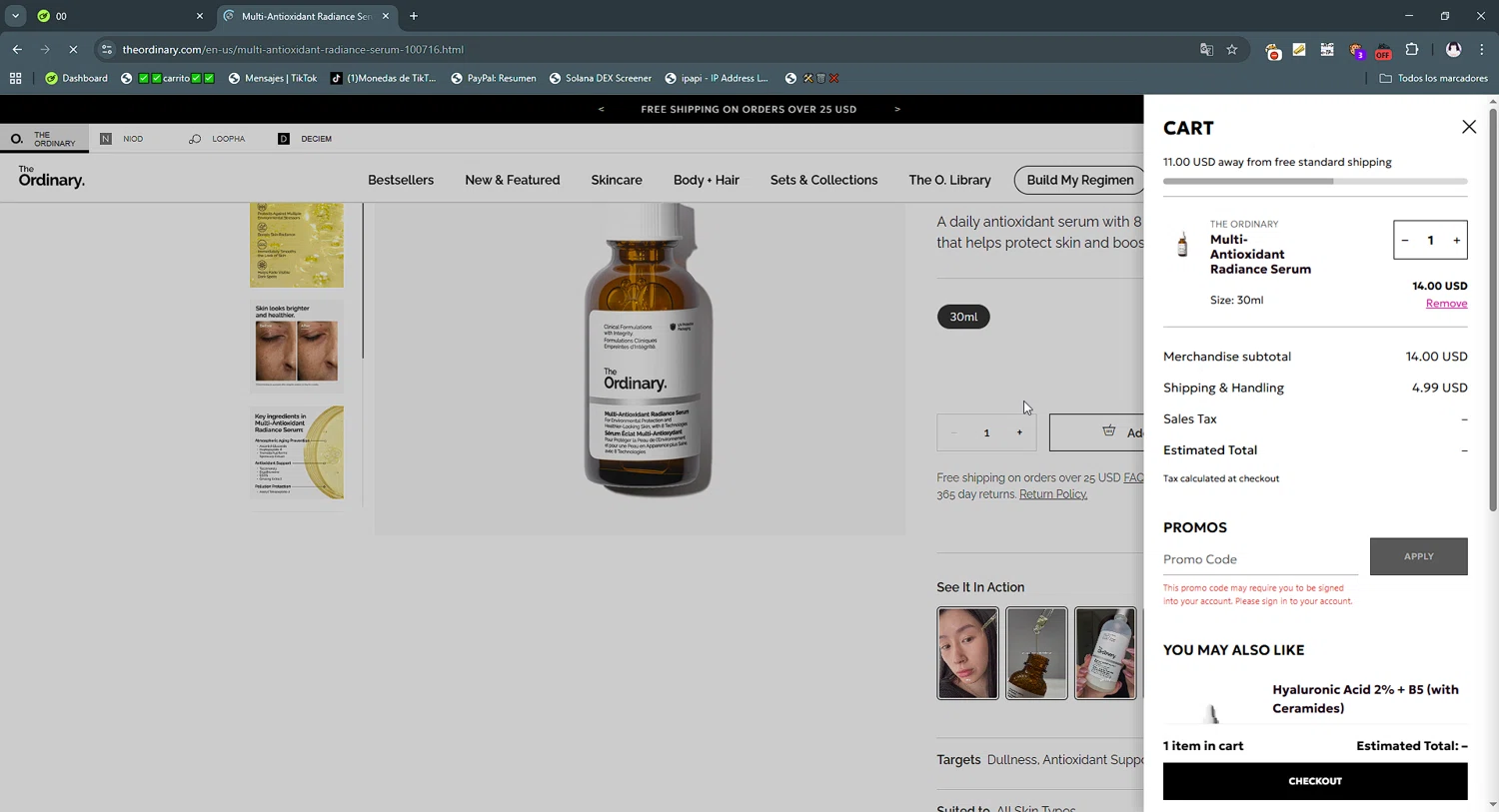1499x812 pixels.
Task: Select the 30ml size option
Action: 963,317
